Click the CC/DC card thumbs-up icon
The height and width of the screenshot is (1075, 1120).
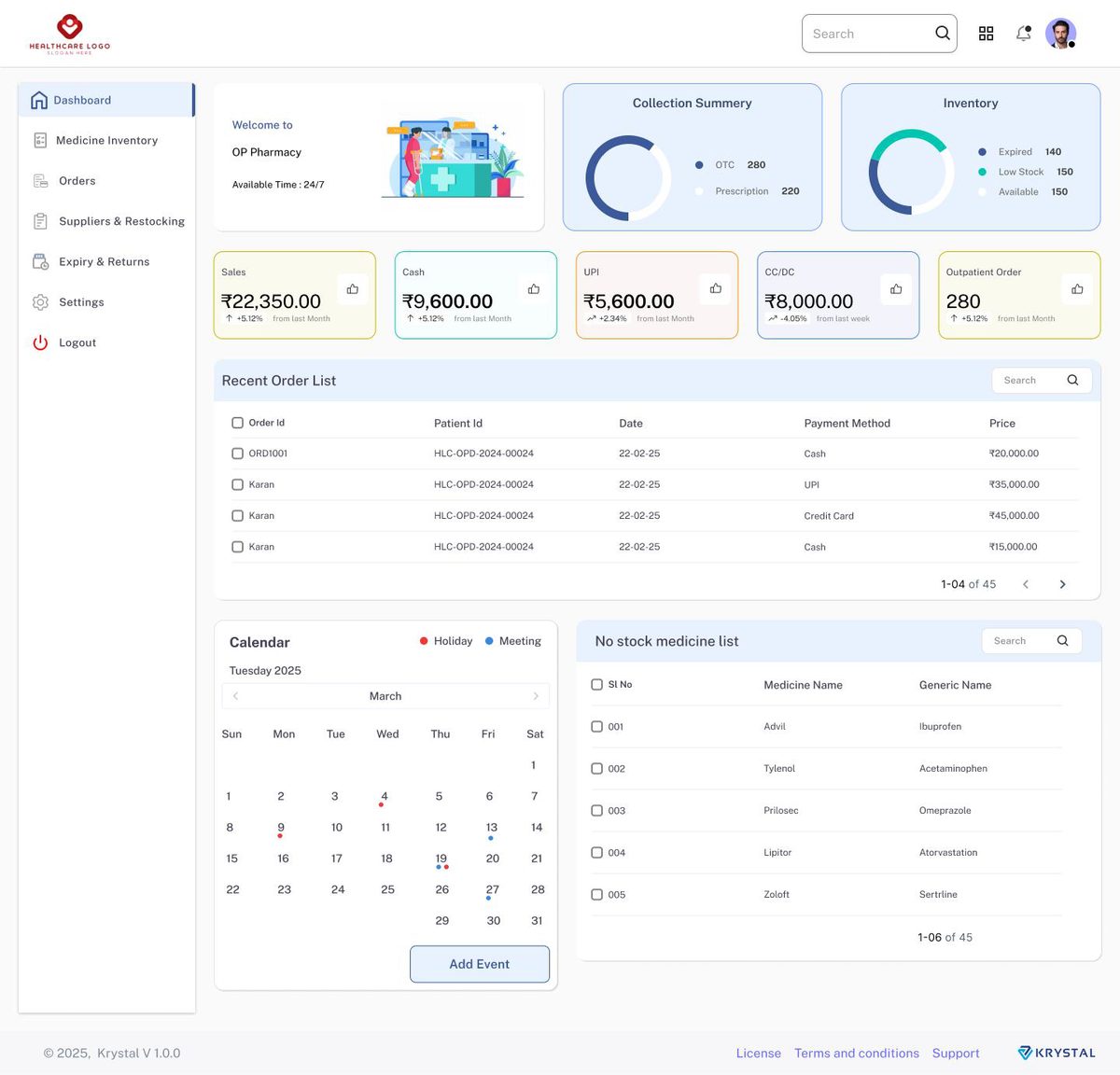[896, 289]
